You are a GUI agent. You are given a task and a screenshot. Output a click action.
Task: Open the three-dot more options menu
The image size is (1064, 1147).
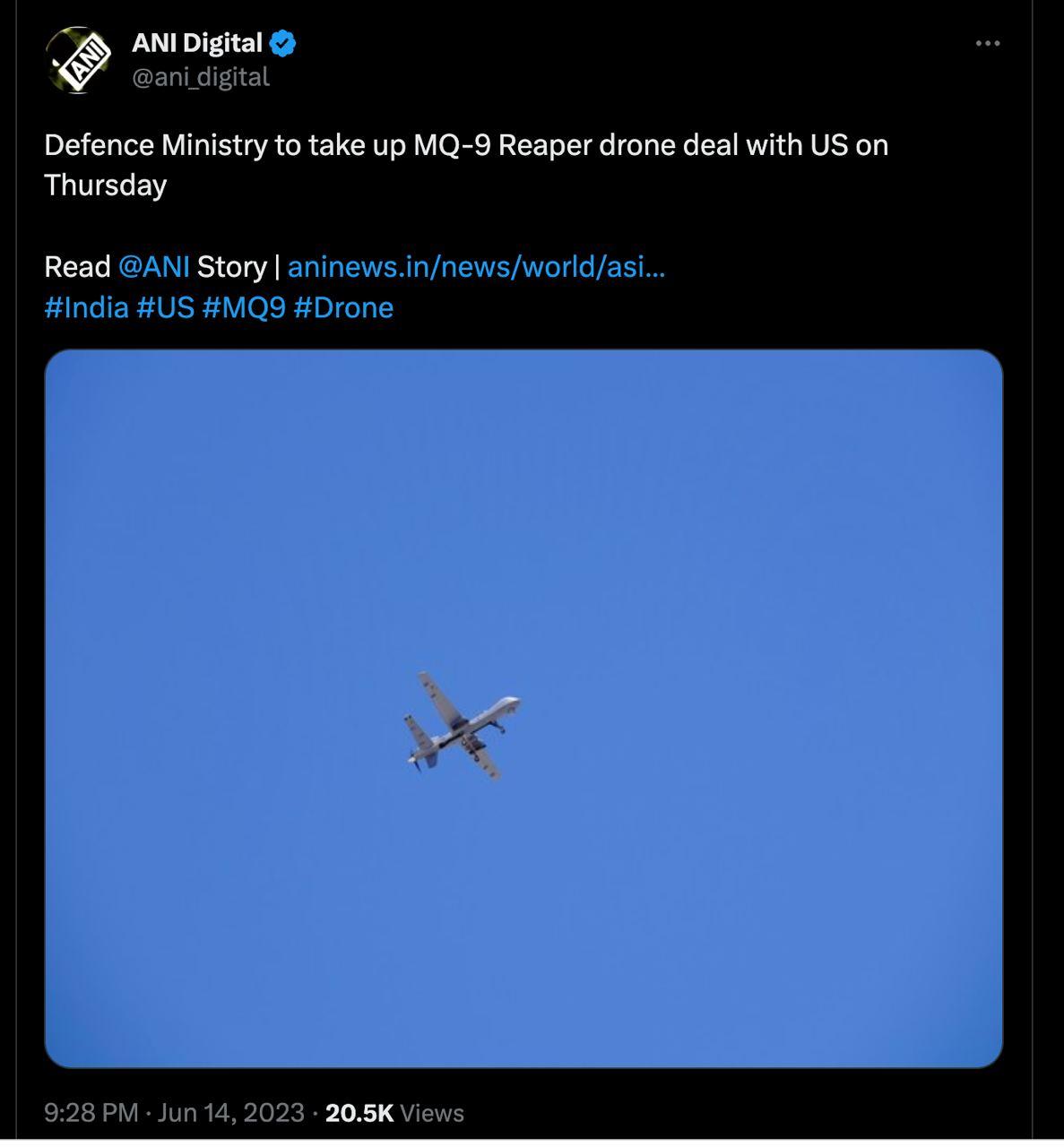987,43
